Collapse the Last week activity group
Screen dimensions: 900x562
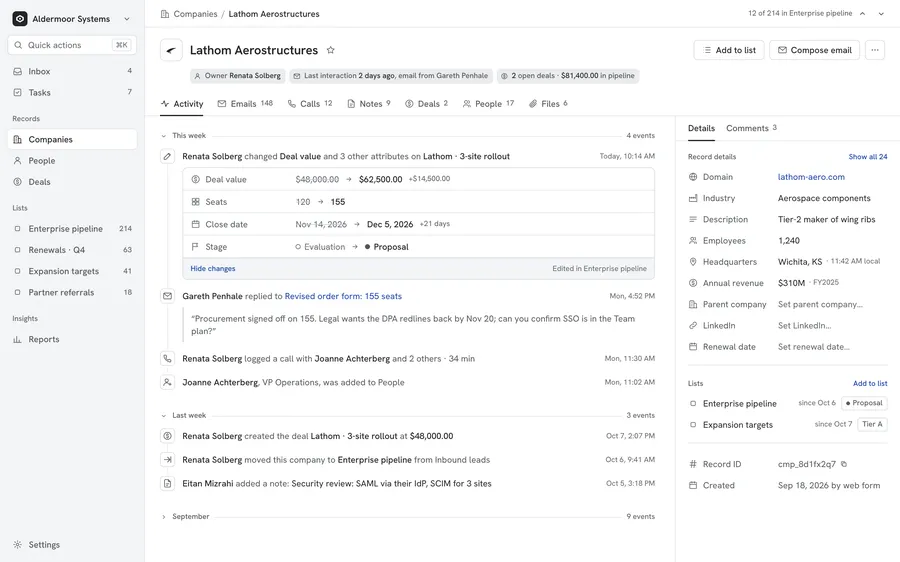164,416
